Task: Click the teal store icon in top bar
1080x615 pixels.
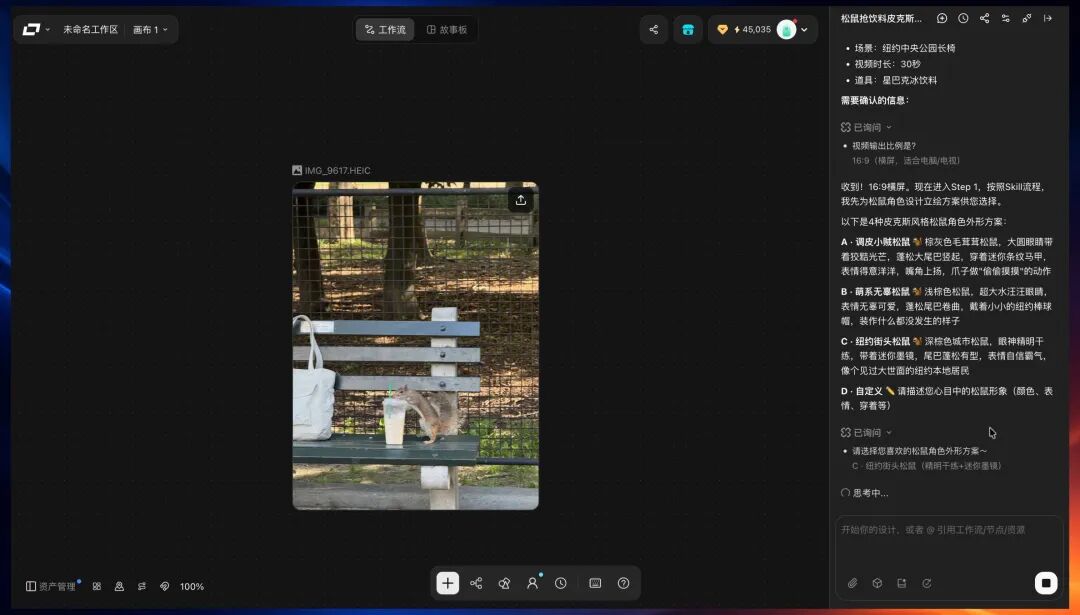Action: [687, 30]
